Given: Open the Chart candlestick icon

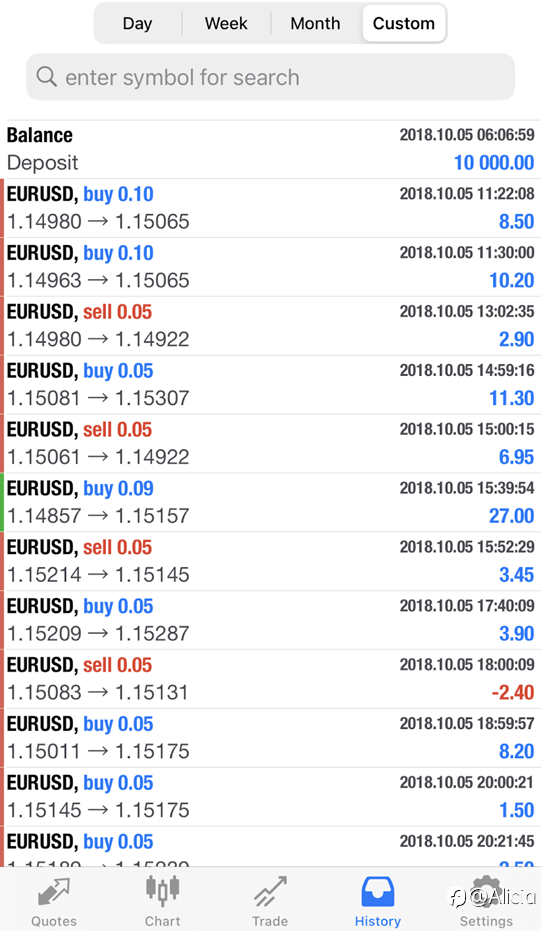Looking at the screenshot, I should pyautogui.click(x=162, y=891).
